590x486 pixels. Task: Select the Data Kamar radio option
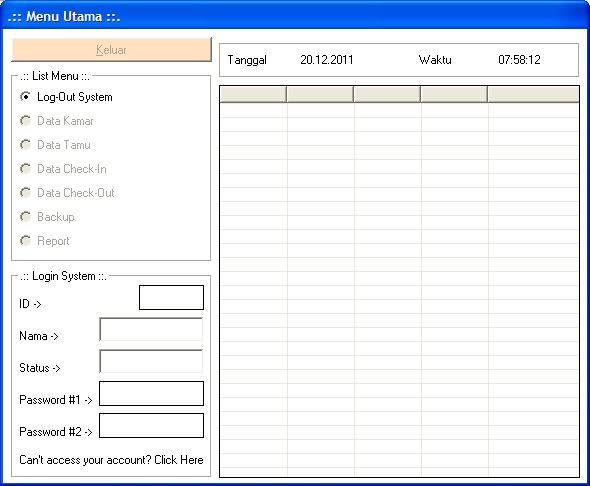pos(56,121)
